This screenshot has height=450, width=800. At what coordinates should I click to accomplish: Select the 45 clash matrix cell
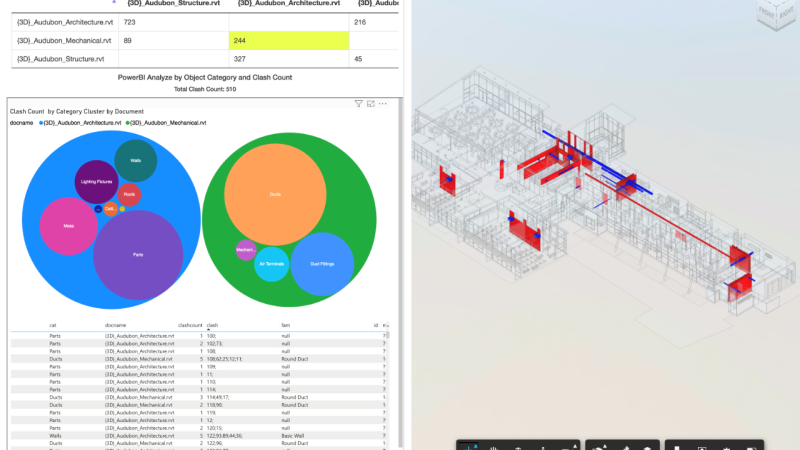click(373, 59)
